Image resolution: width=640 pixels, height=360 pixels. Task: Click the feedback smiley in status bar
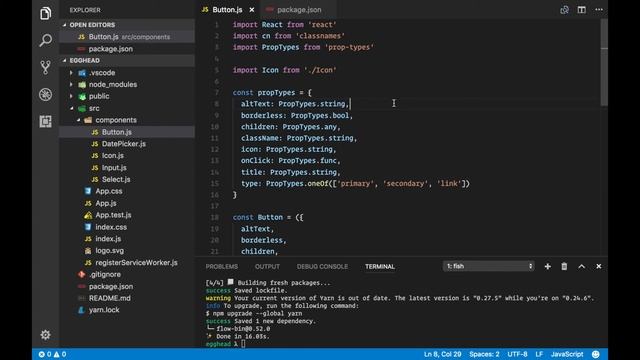pos(596,354)
